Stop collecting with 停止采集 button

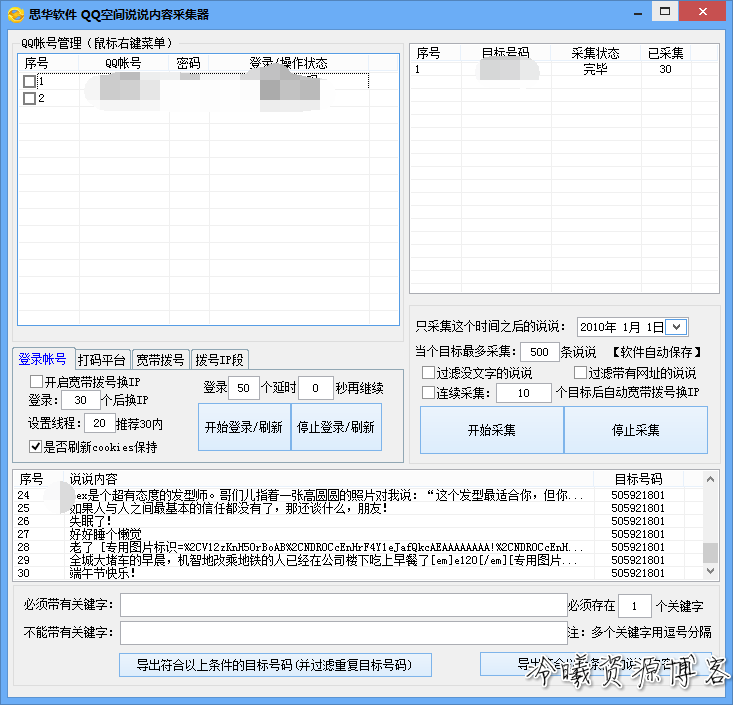pyautogui.click(x=636, y=430)
